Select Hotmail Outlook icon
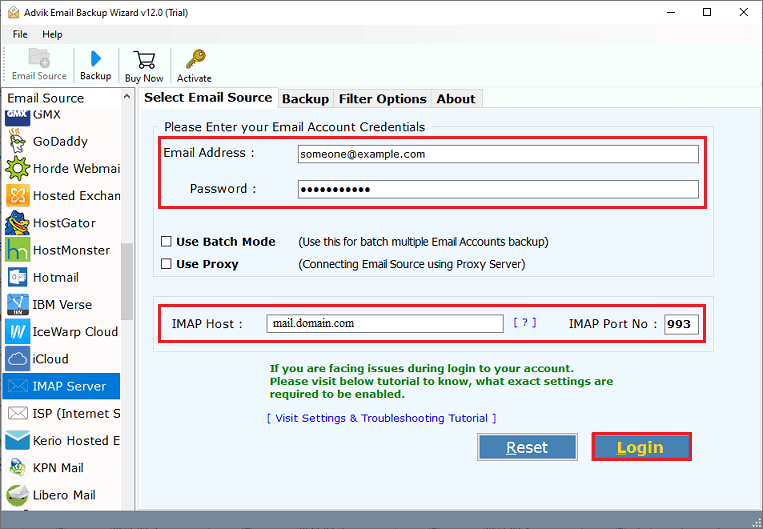Viewport: 763px width, 529px height. pyautogui.click(x=18, y=277)
